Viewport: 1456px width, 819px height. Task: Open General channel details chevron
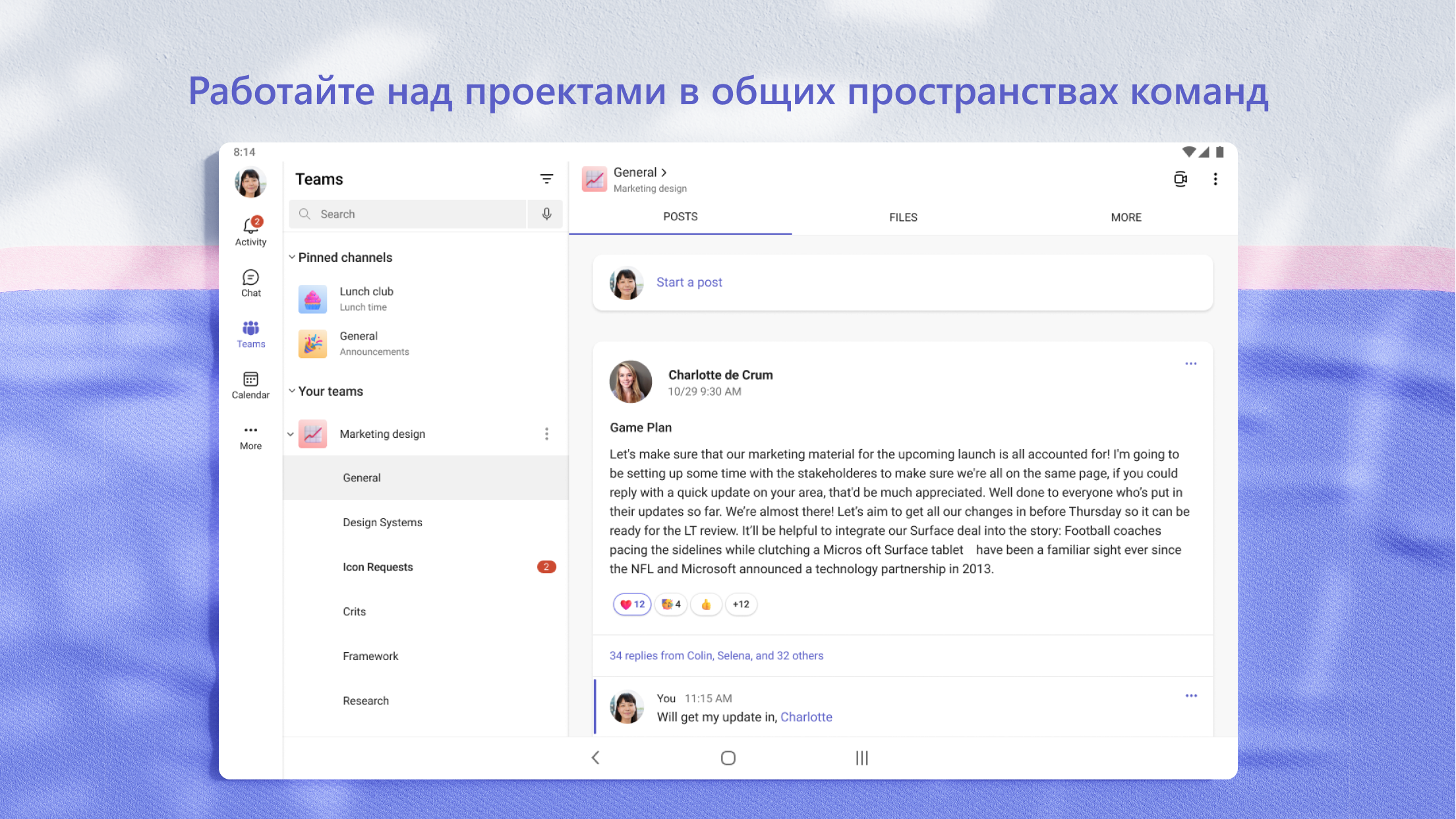click(x=664, y=172)
